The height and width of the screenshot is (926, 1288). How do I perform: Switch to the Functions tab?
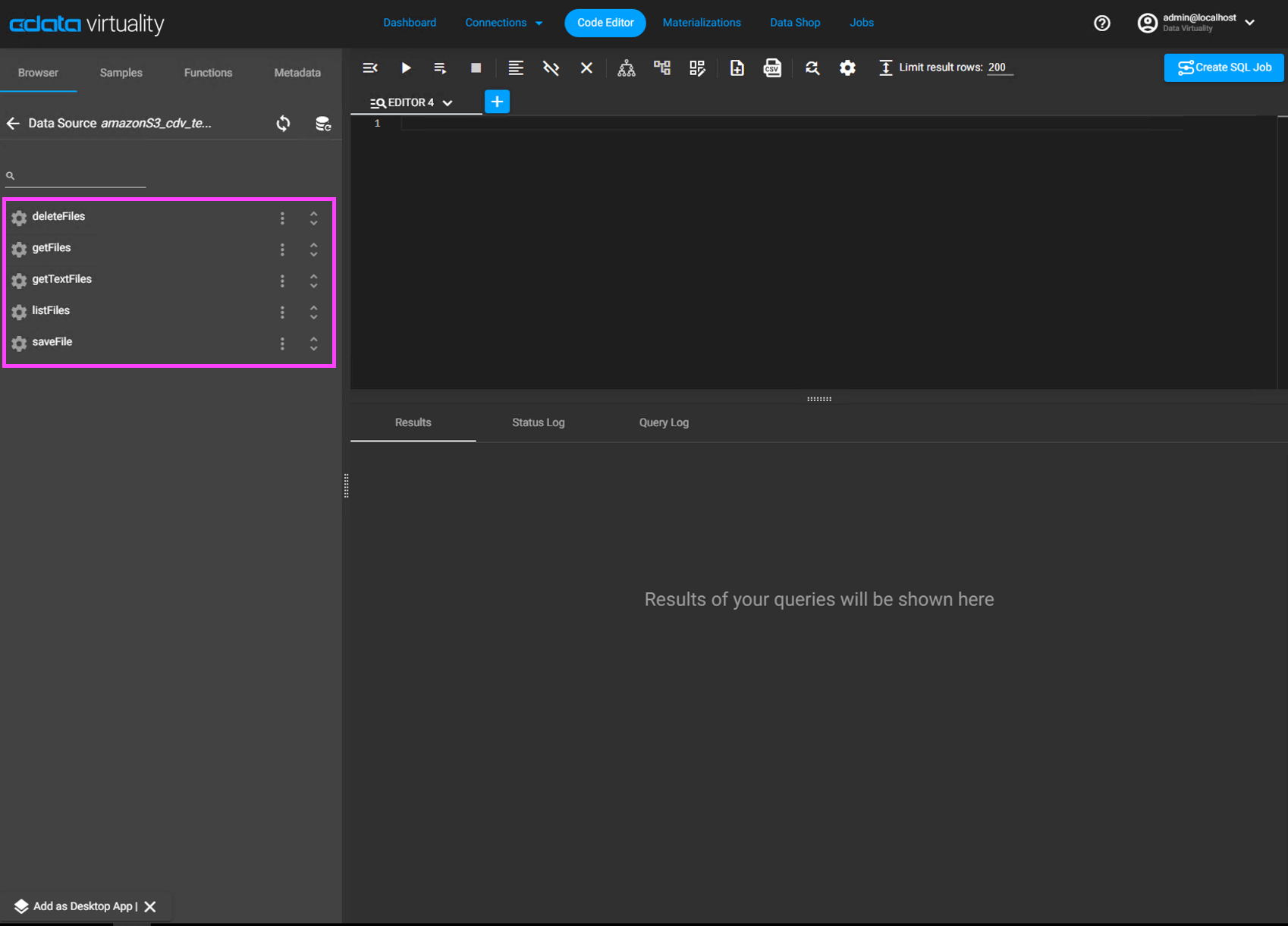click(208, 73)
